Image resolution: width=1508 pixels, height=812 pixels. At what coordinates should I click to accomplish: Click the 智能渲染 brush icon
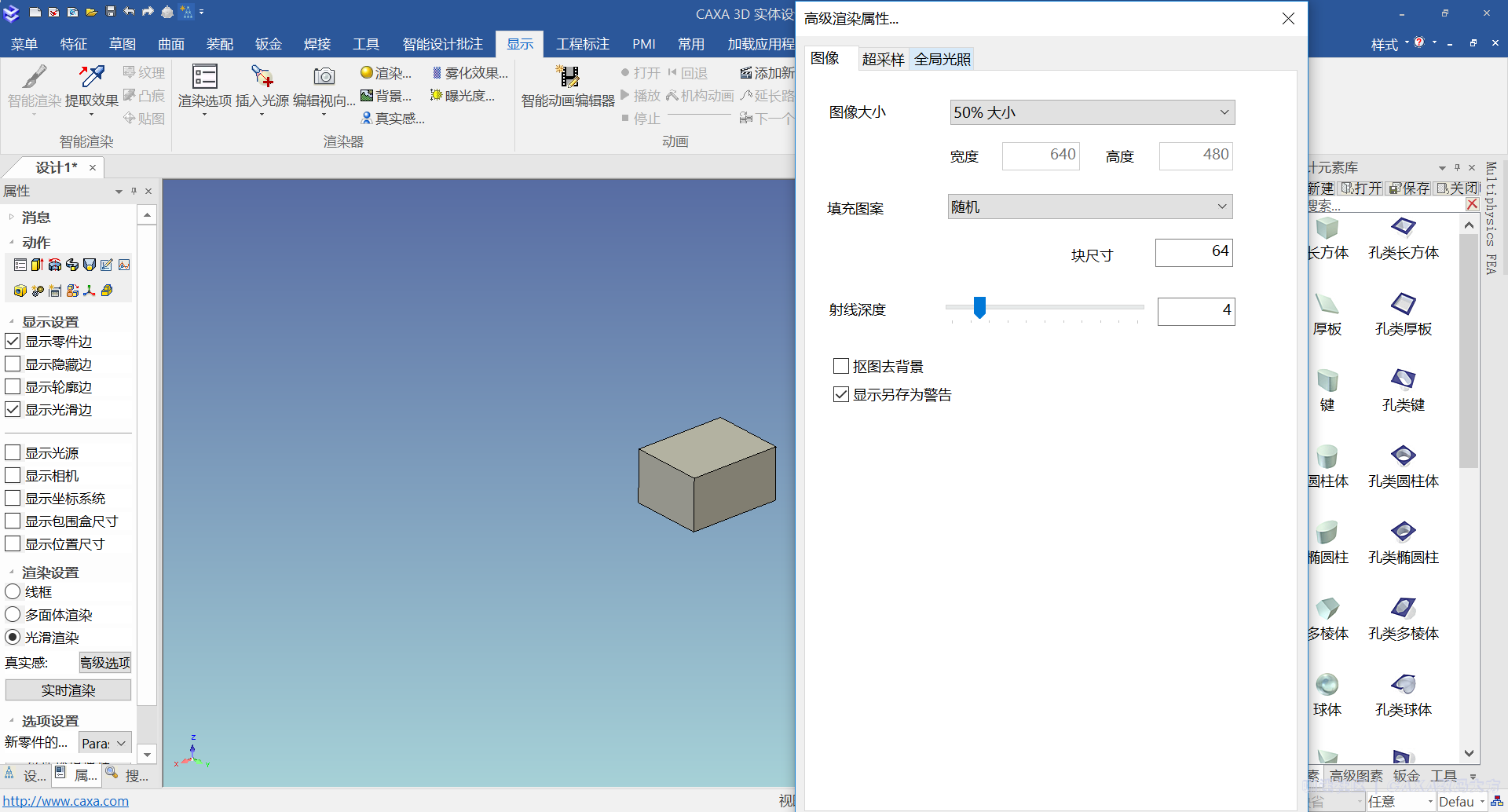pyautogui.click(x=34, y=77)
